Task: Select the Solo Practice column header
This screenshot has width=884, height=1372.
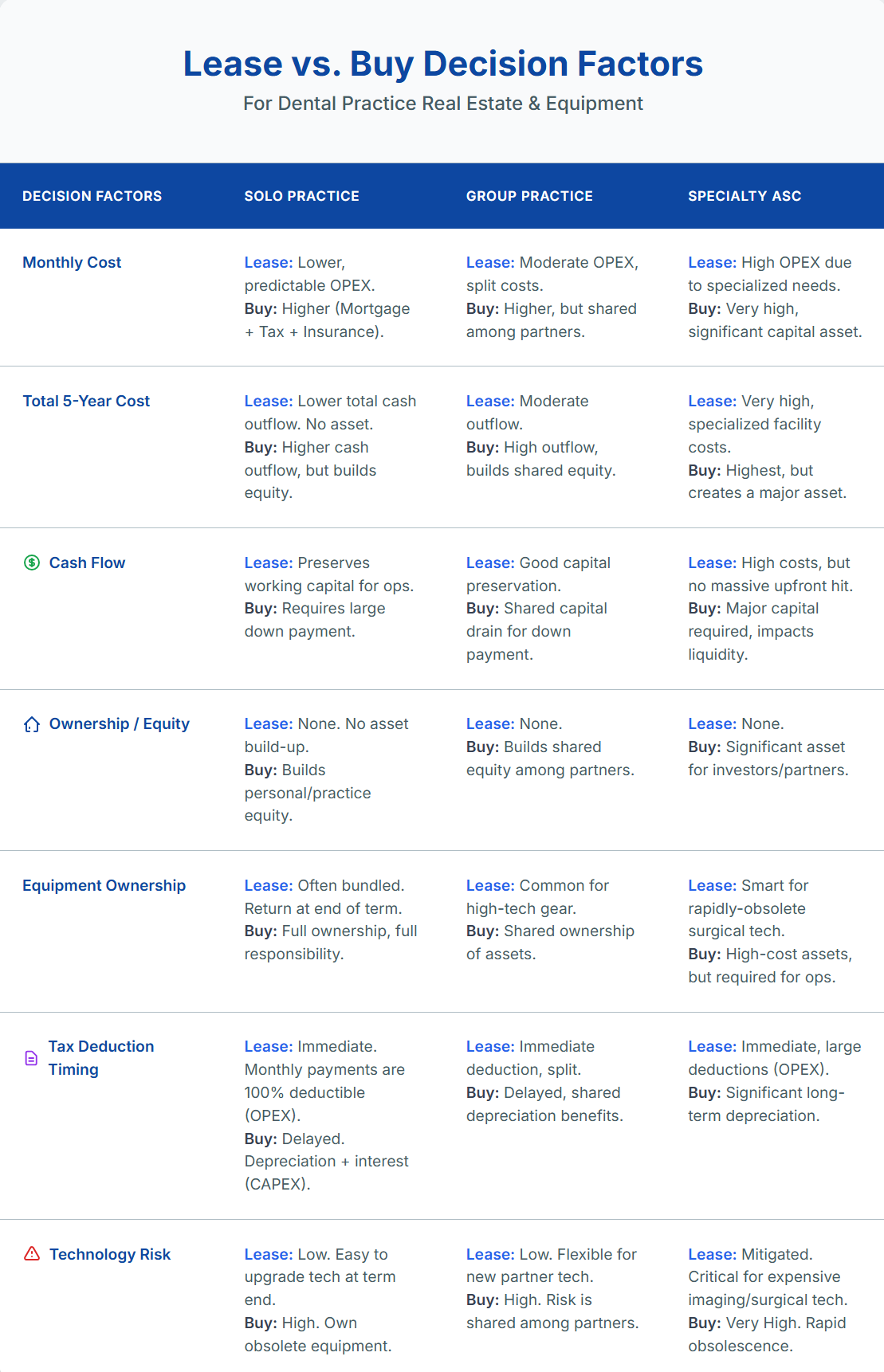Action: click(x=301, y=196)
